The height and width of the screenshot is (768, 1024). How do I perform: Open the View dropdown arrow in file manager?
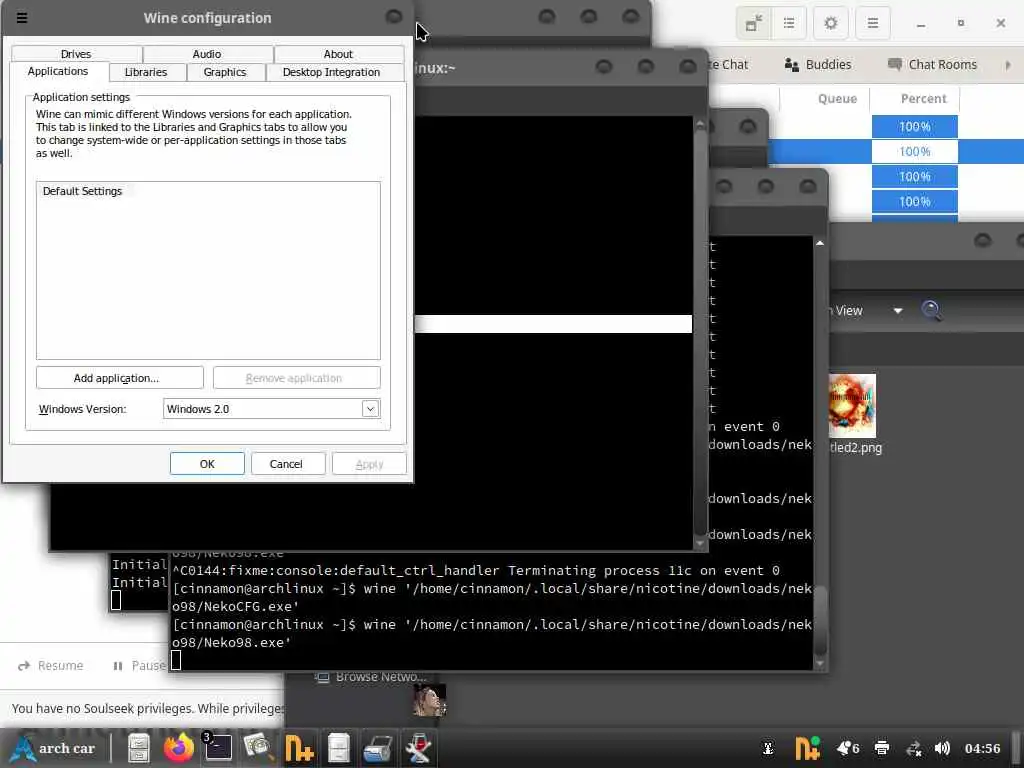pyautogui.click(x=898, y=311)
